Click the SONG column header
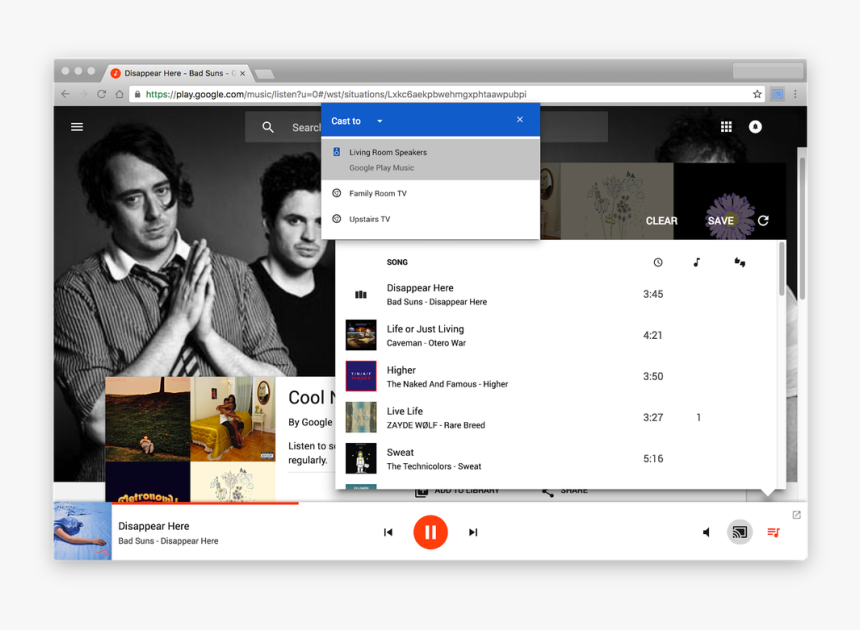860x630 pixels. point(397,262)
